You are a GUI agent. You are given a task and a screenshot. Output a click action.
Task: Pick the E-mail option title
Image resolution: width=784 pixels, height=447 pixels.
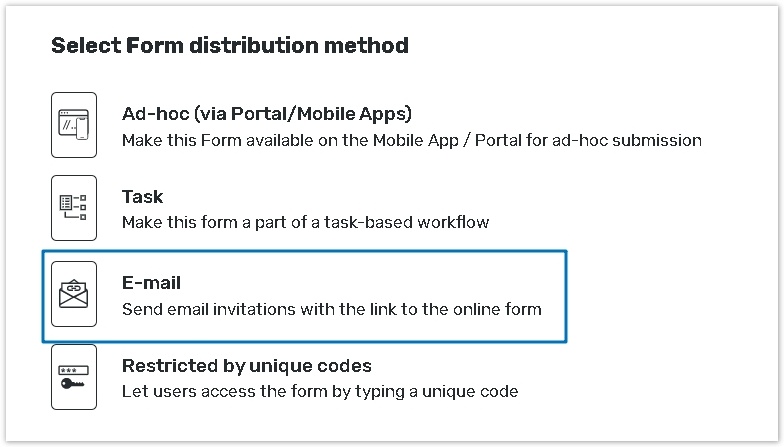pyautogui.click(x=151, y=283)
